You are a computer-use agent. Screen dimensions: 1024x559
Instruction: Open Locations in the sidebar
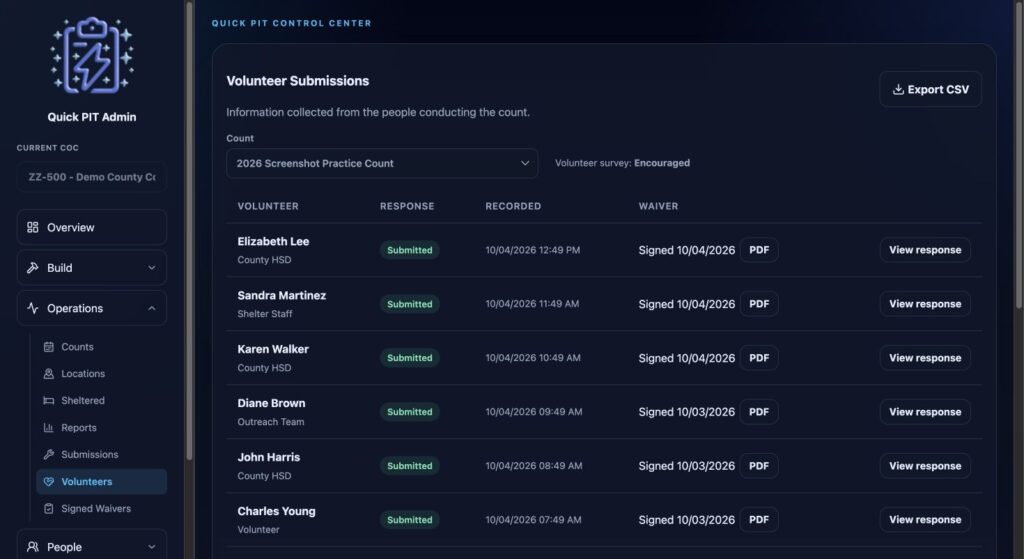click(101, 374)
